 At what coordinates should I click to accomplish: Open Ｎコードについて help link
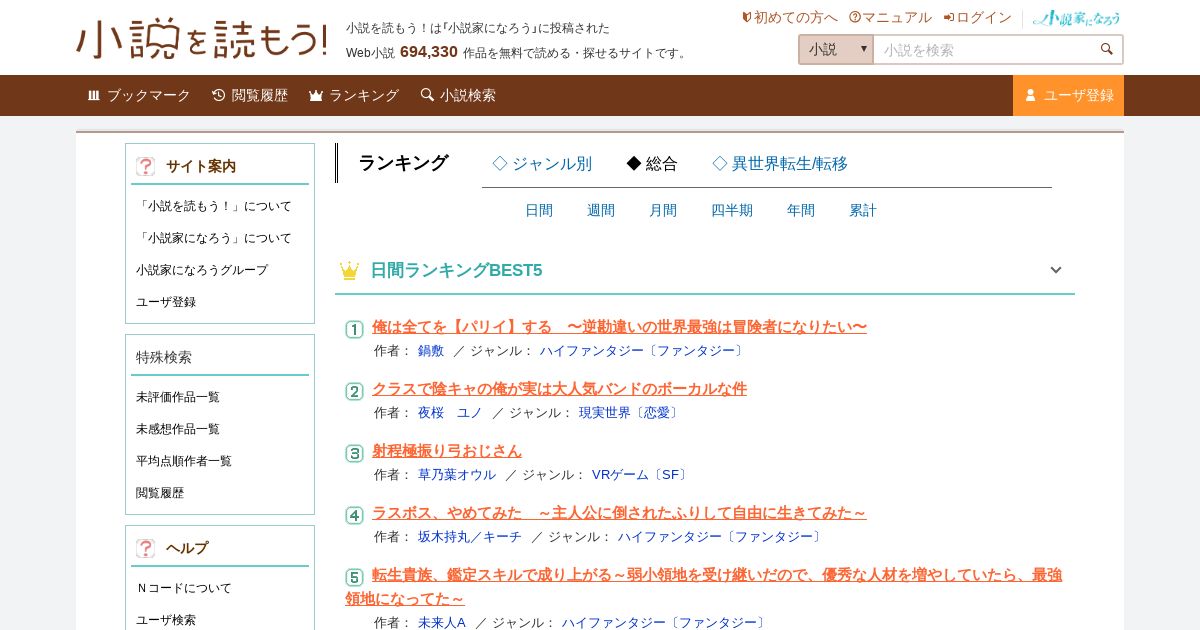point(184,588)
